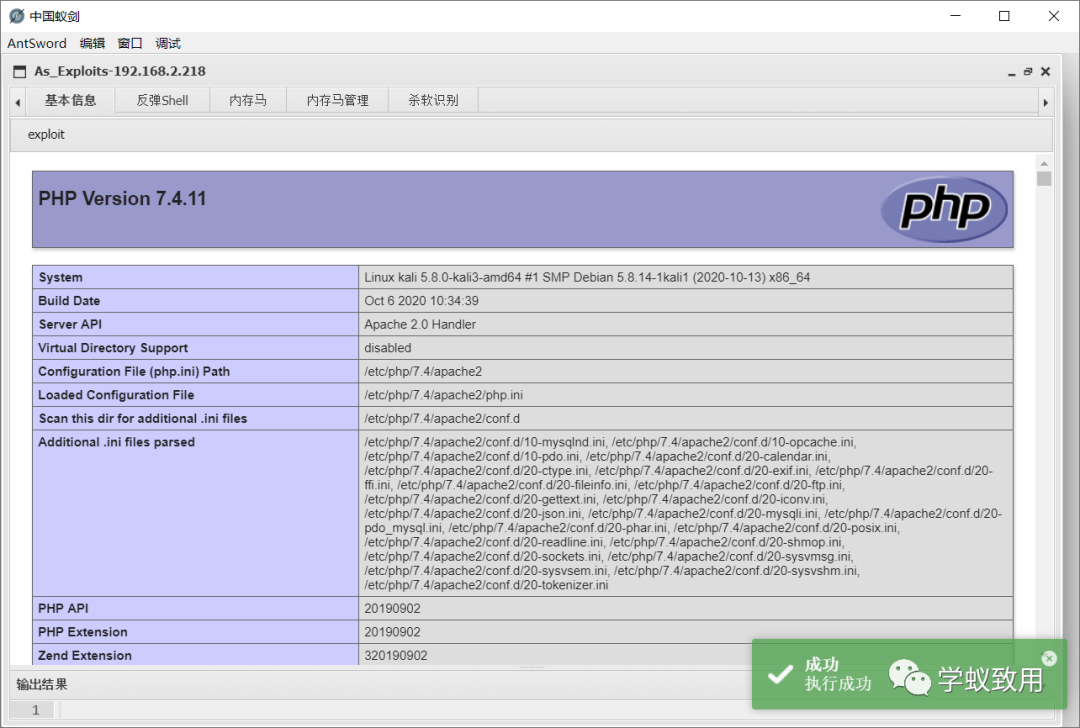Viewport: 1080px width, 728px height.
Task: Click the Scan this dir for additional .ini files label
Action: pyautogui.click(x=143, y=419)
